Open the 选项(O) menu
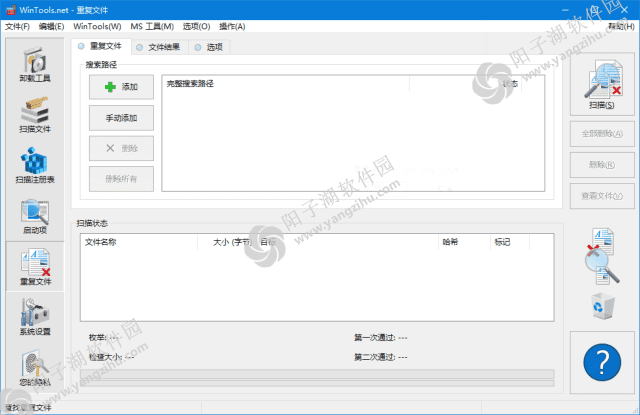This screenshot has width=640, height=415. [x=196, y=27]
